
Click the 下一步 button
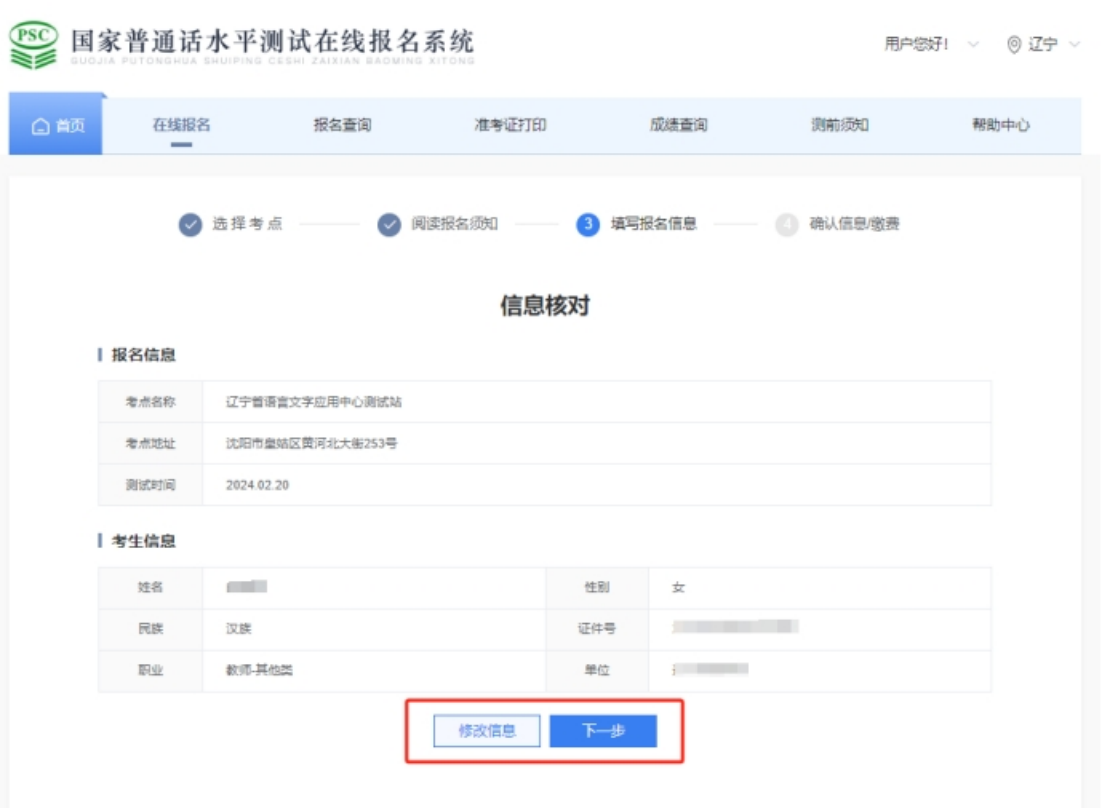coord(603,731)
